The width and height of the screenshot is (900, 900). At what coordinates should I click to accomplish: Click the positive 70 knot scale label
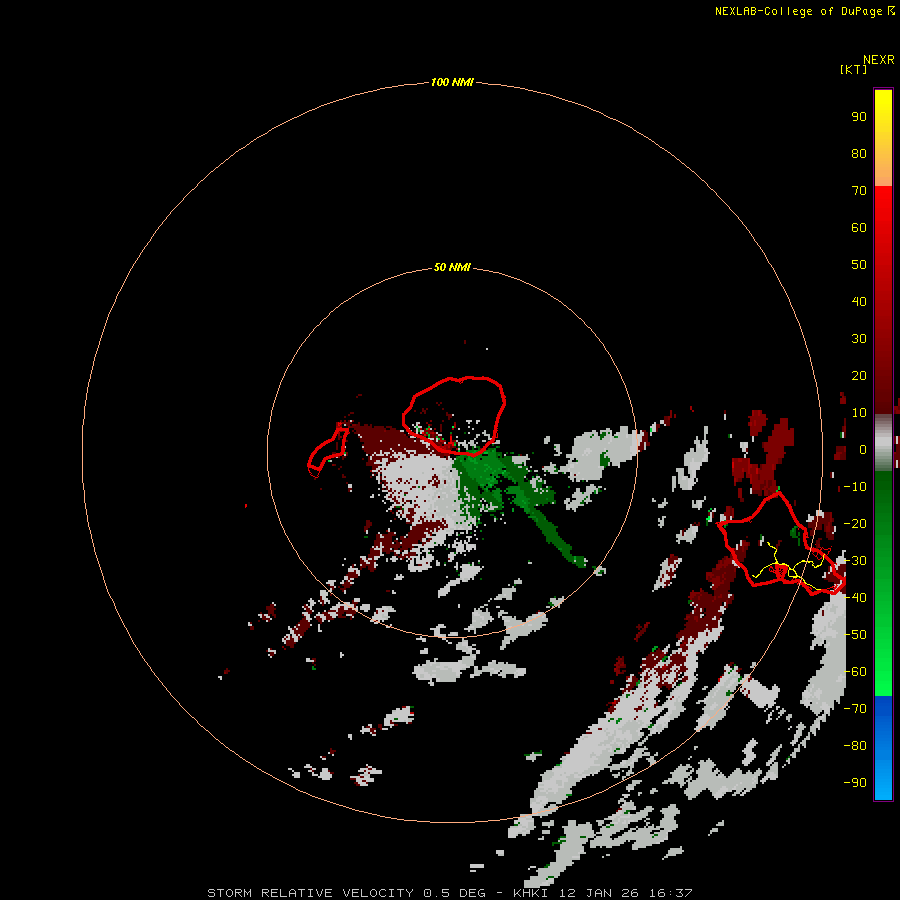[859, 191]
